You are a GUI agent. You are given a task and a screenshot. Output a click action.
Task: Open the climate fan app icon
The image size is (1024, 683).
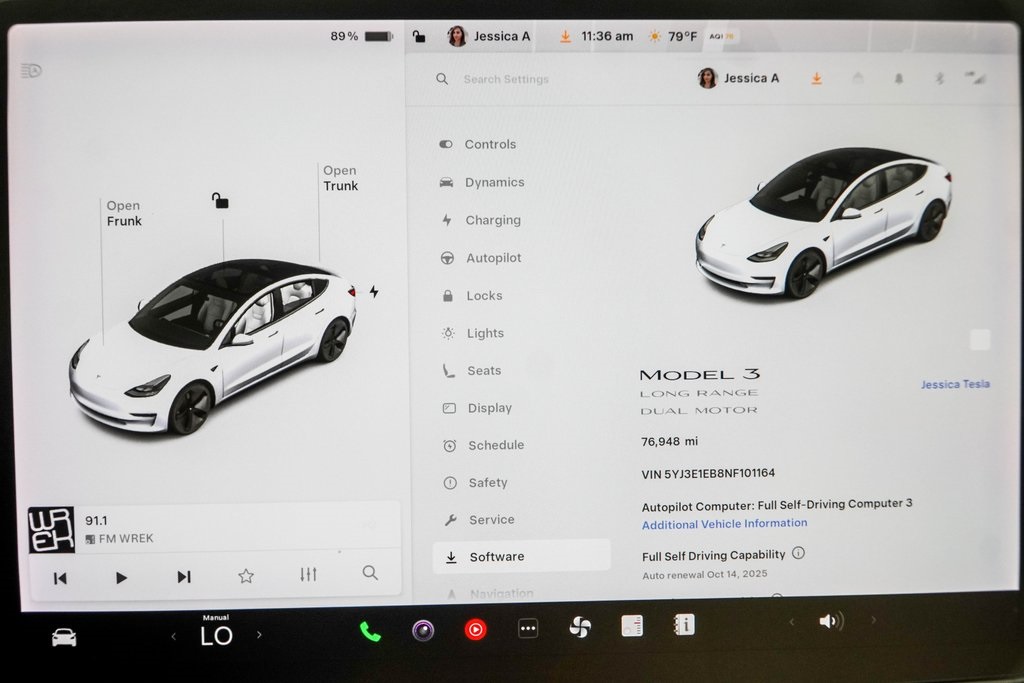coord(580,627)
